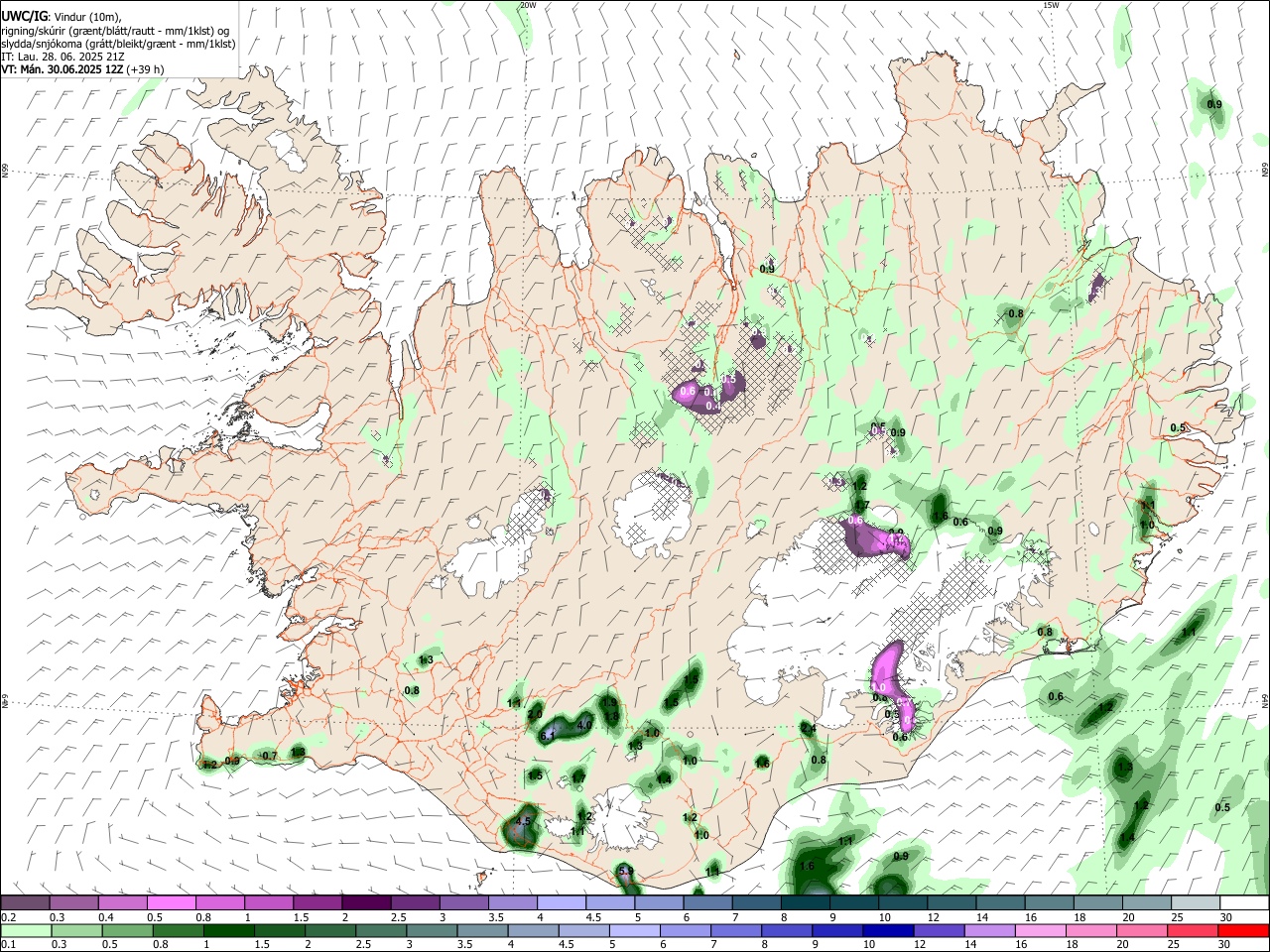Viewport: 1270px width, 952px height.
Task: Pick the palest green swatch labeled 0.1
Action: [26, 930]
